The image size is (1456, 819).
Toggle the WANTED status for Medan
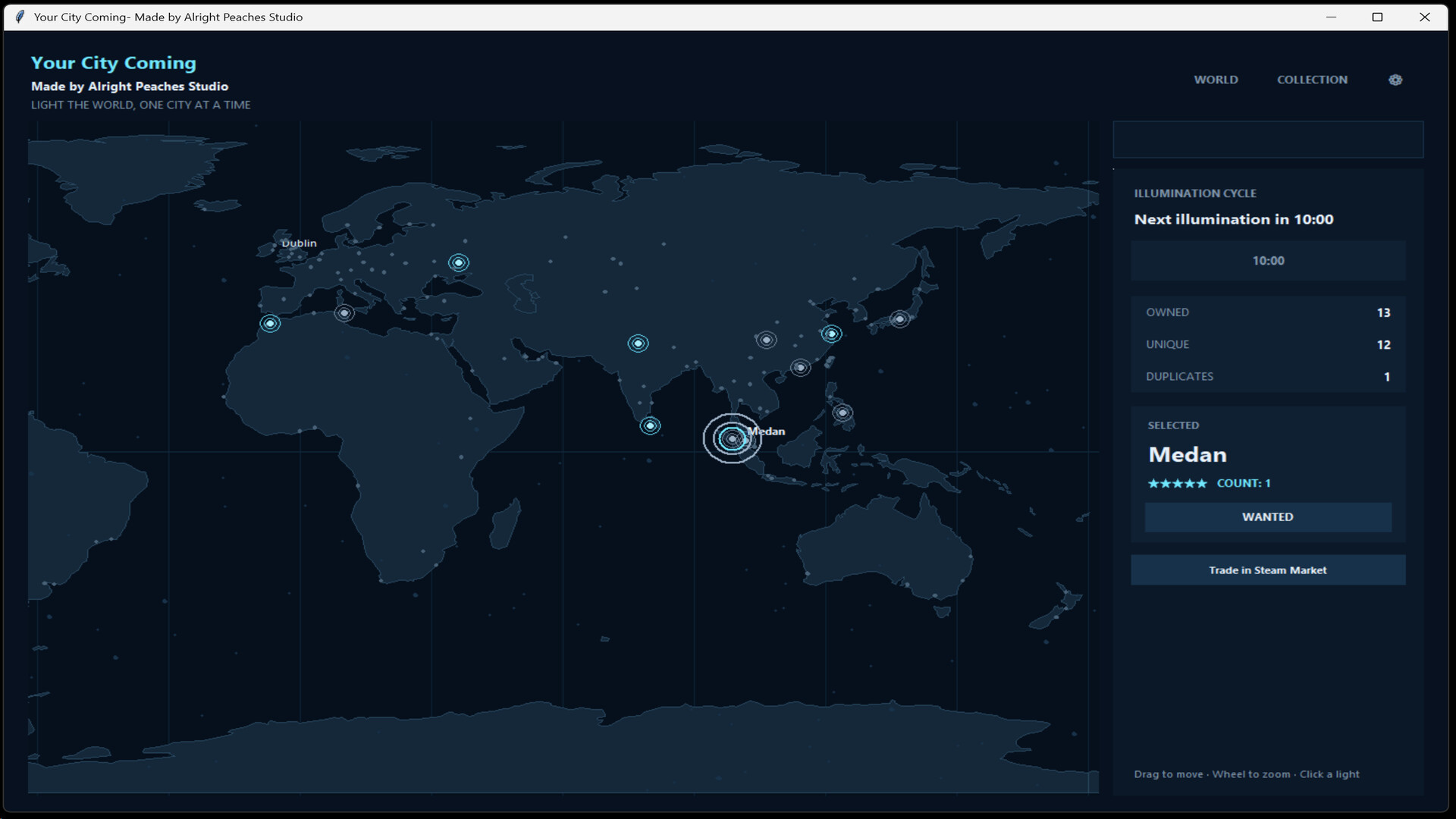[x=1268, y=516]
